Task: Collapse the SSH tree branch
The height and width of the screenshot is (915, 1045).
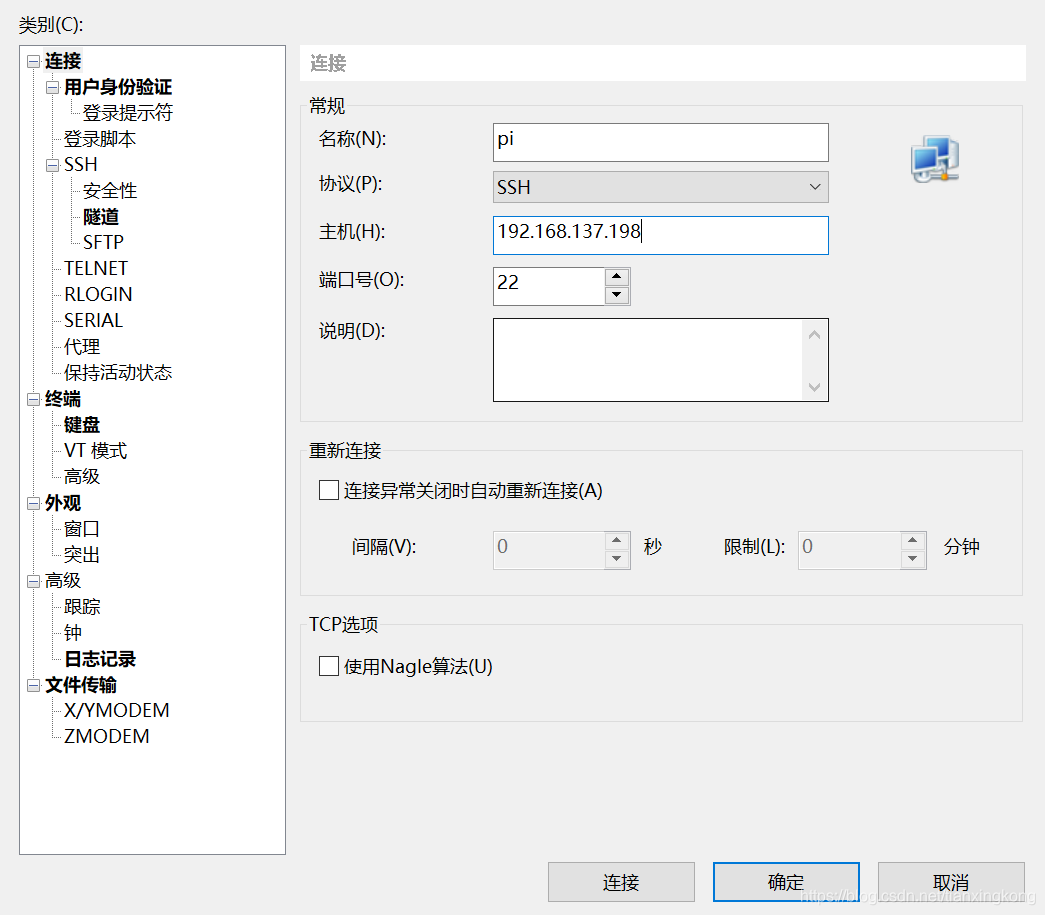Action: 52,164
